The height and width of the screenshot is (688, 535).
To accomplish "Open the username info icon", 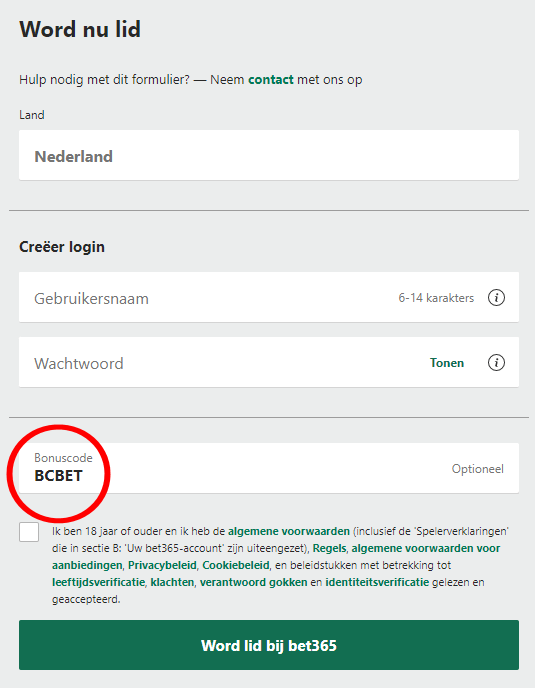I will pyautogui.click(x=496, y=298).
